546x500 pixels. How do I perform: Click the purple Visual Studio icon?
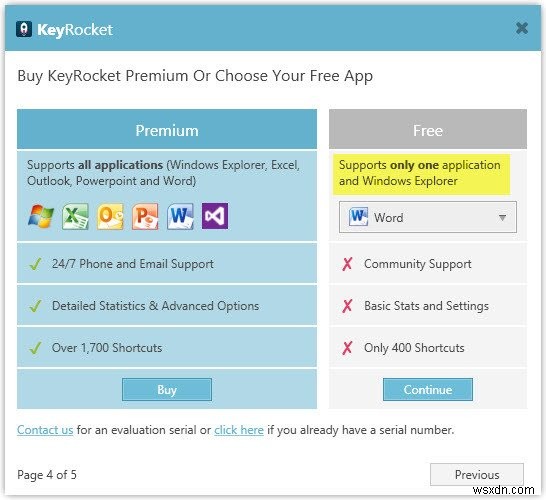215,216
